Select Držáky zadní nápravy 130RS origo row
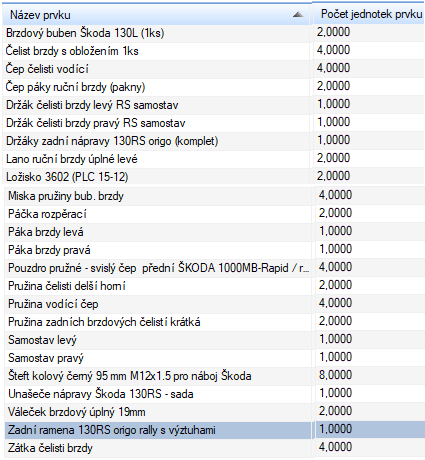 click(x=213, y=141)
